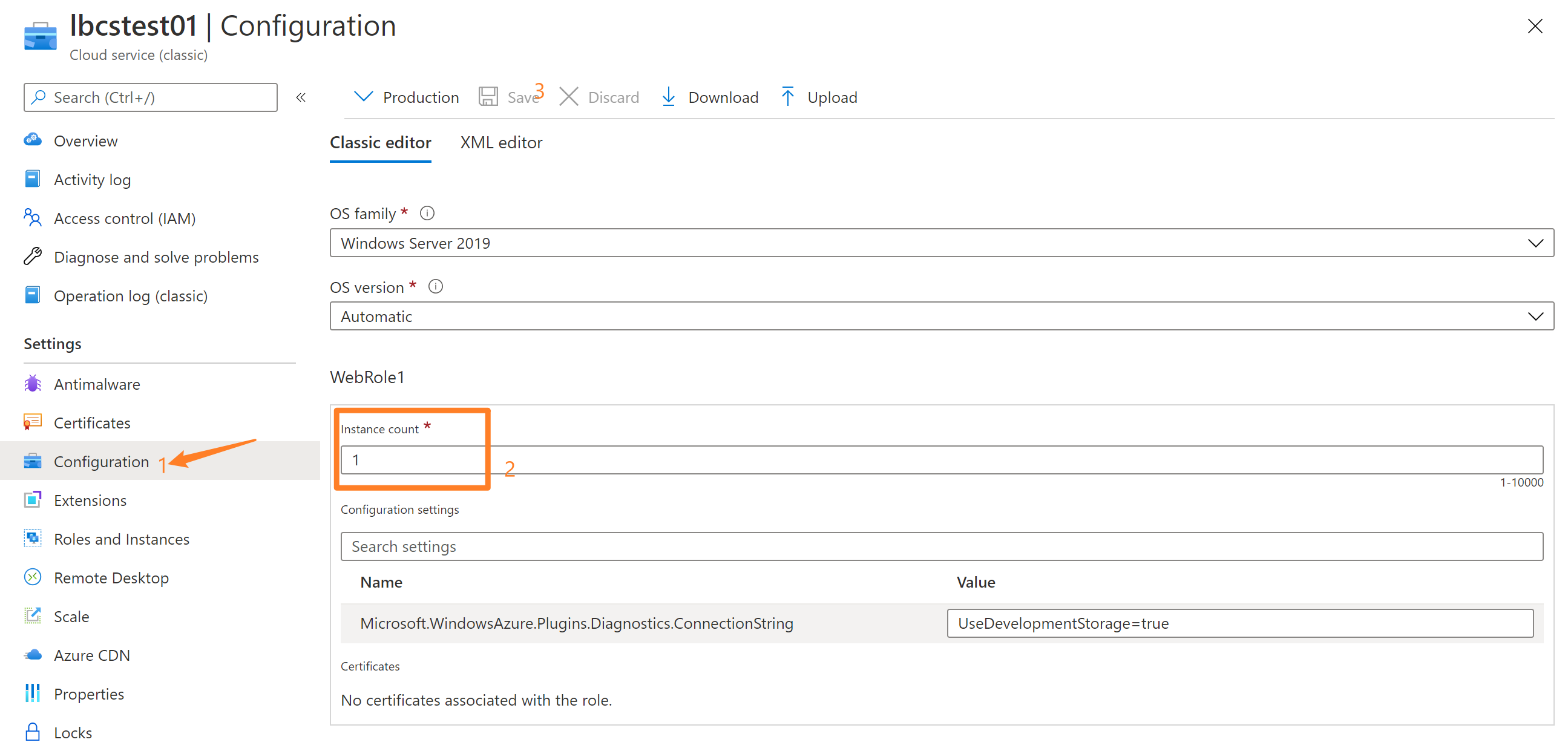1568x751 pixels.
Task: Select the Classic editor tab
Action: (x=381, y=142)
